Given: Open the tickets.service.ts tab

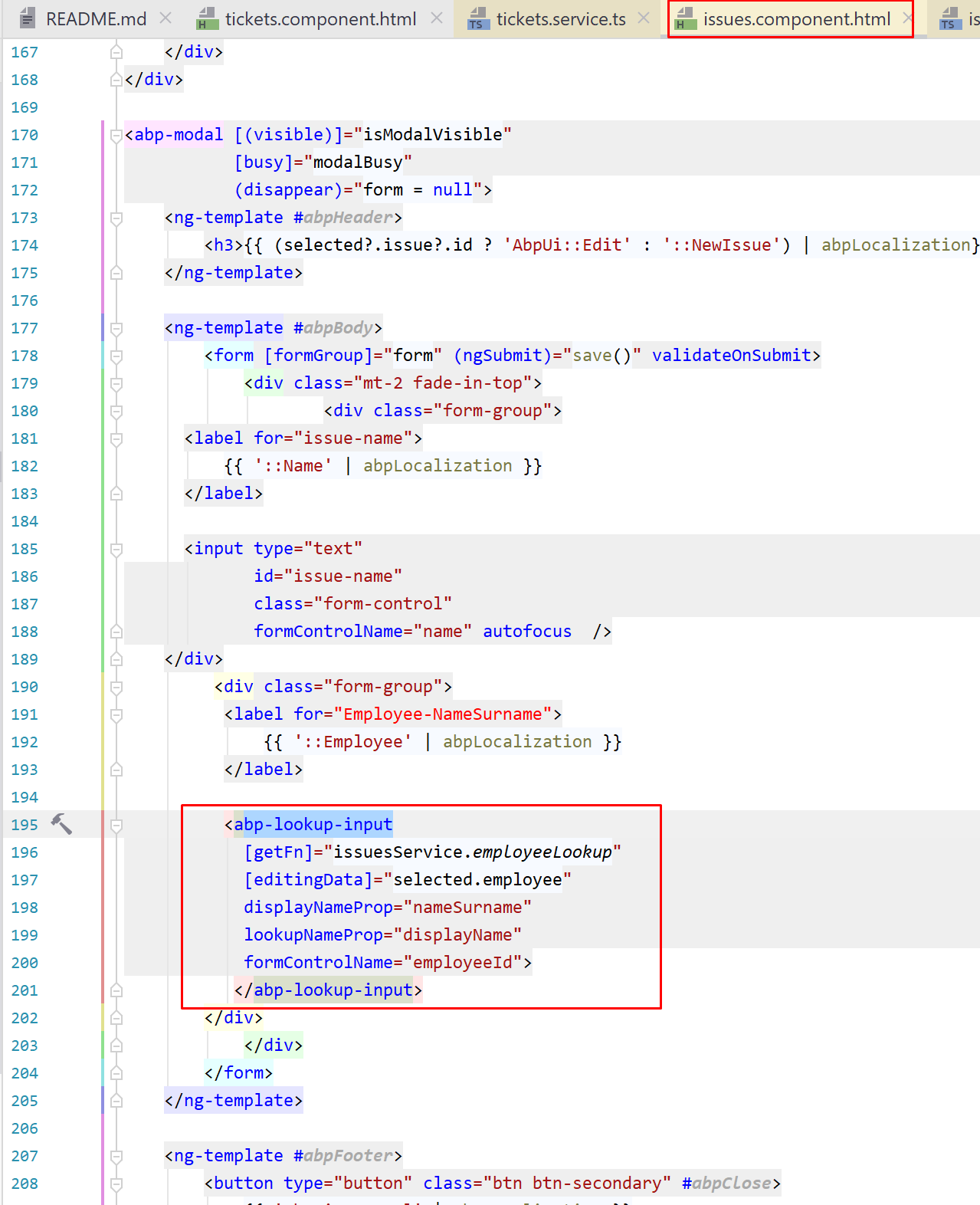Looking at the screenshot, I should click(x=561, y=19).
